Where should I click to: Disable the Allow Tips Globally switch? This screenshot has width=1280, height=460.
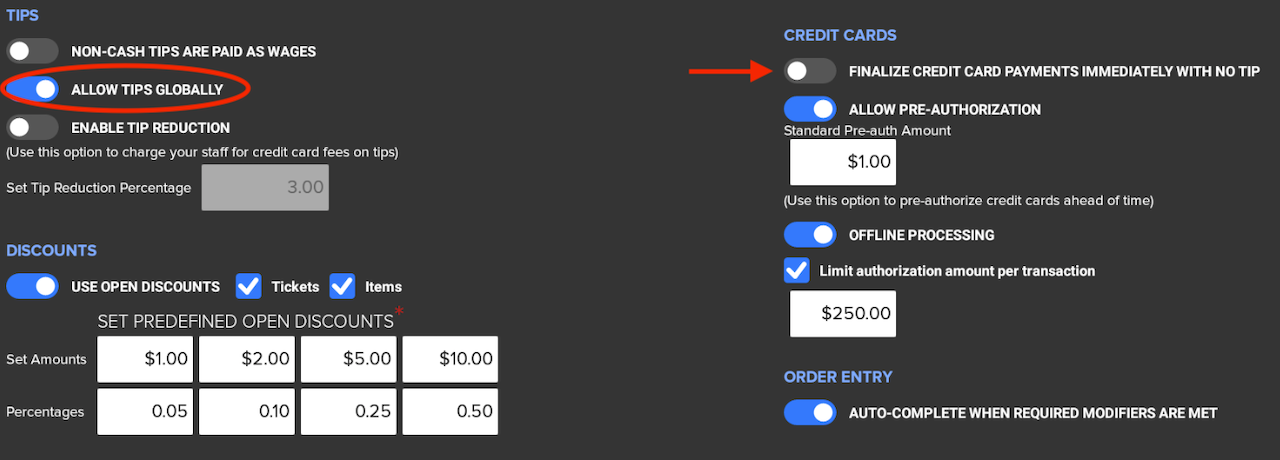[x=32, y=90]
